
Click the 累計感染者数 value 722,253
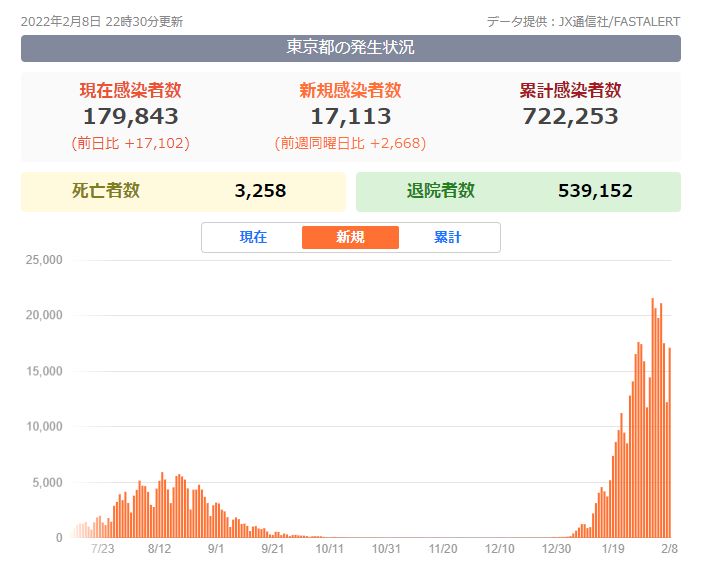pos(570,116)
